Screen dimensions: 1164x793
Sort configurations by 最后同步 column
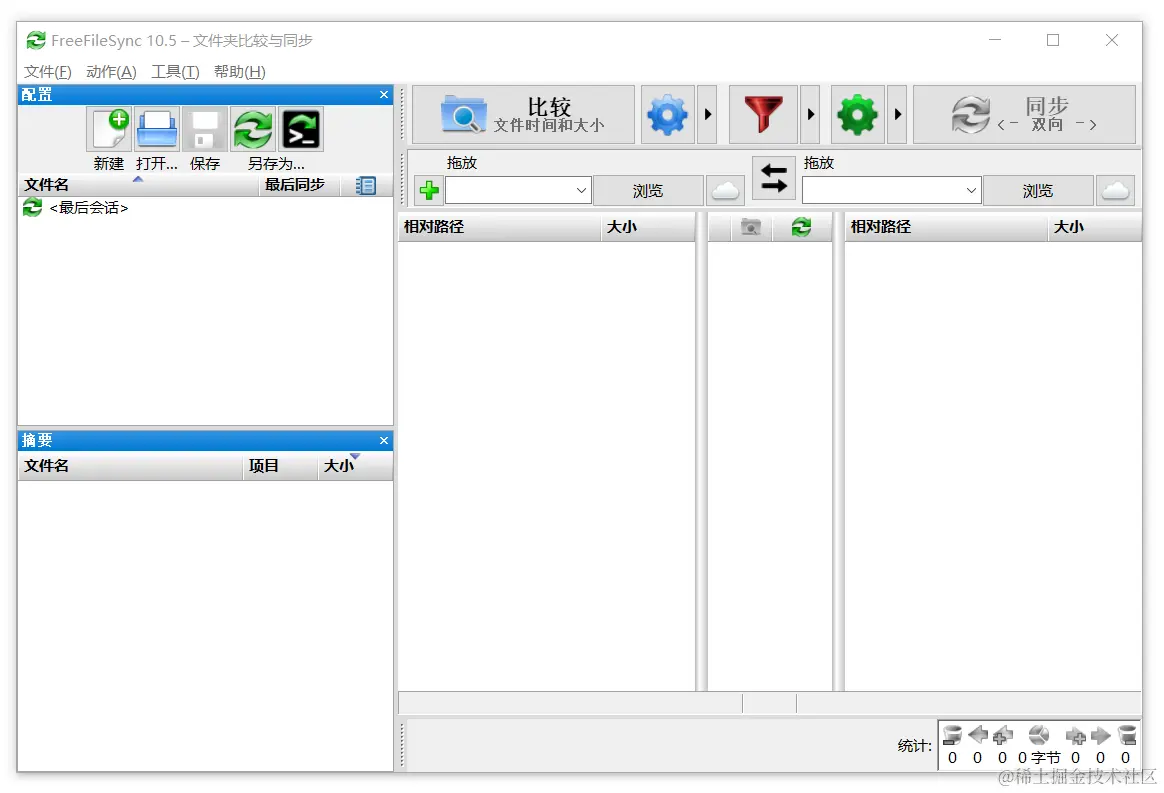pyautogui.click(x=298, y=185)
